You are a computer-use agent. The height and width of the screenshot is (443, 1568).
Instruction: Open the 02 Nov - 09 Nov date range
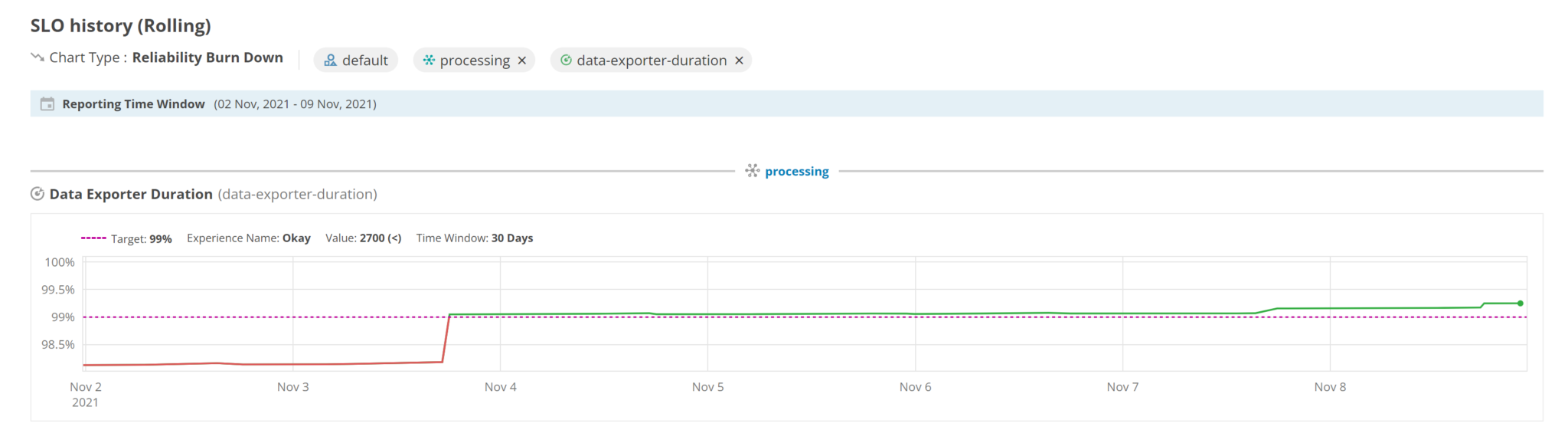click(x=295, y=104)
